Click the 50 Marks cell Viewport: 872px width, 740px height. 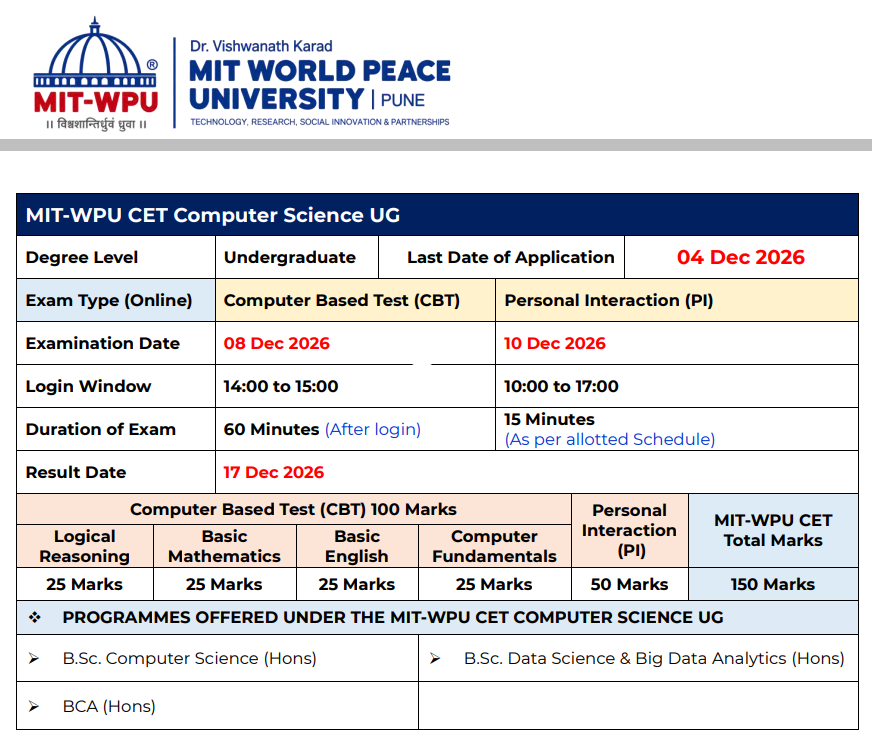click(630, 584)
